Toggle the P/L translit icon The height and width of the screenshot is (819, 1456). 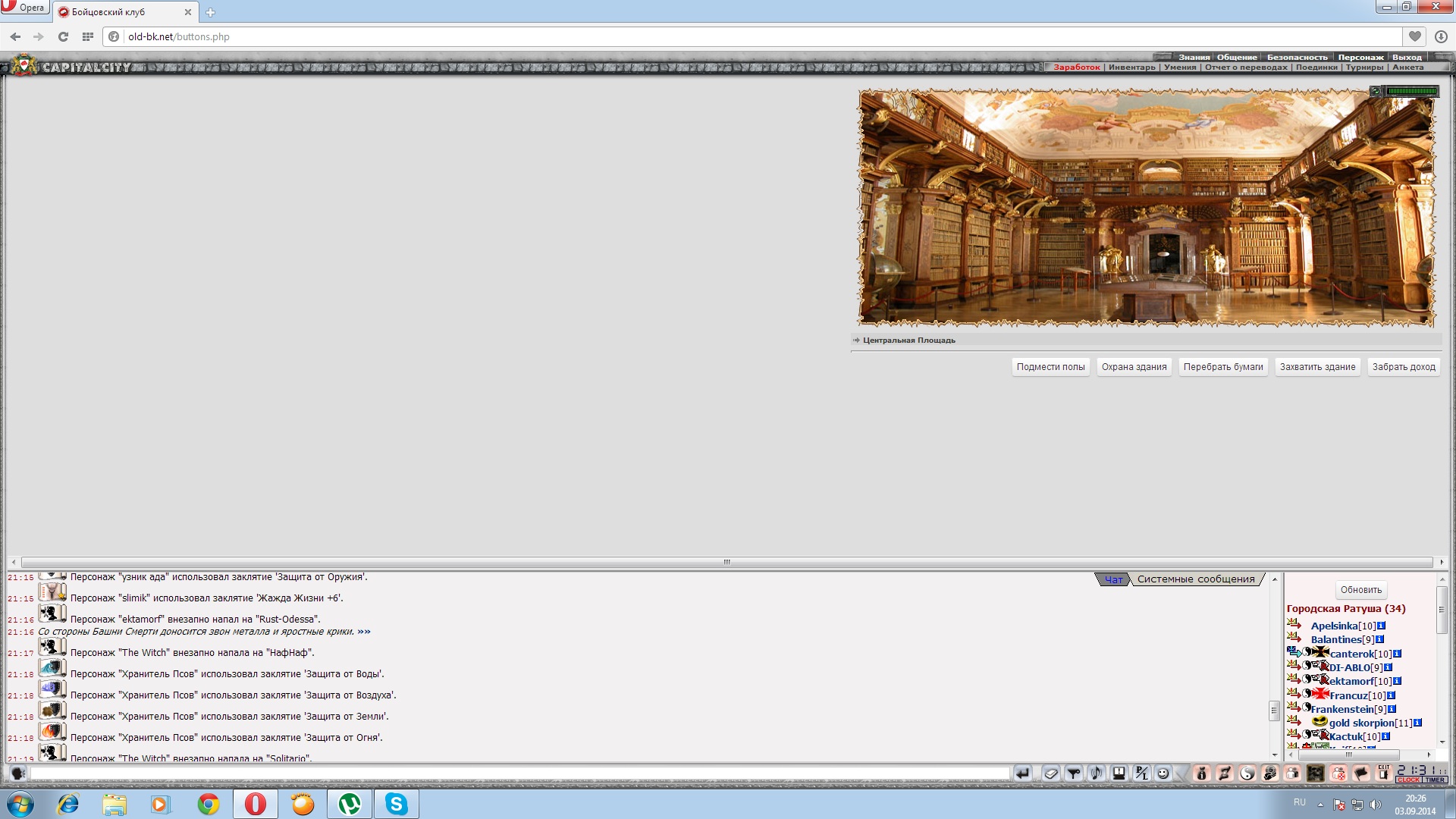(x=1141, y=773)
